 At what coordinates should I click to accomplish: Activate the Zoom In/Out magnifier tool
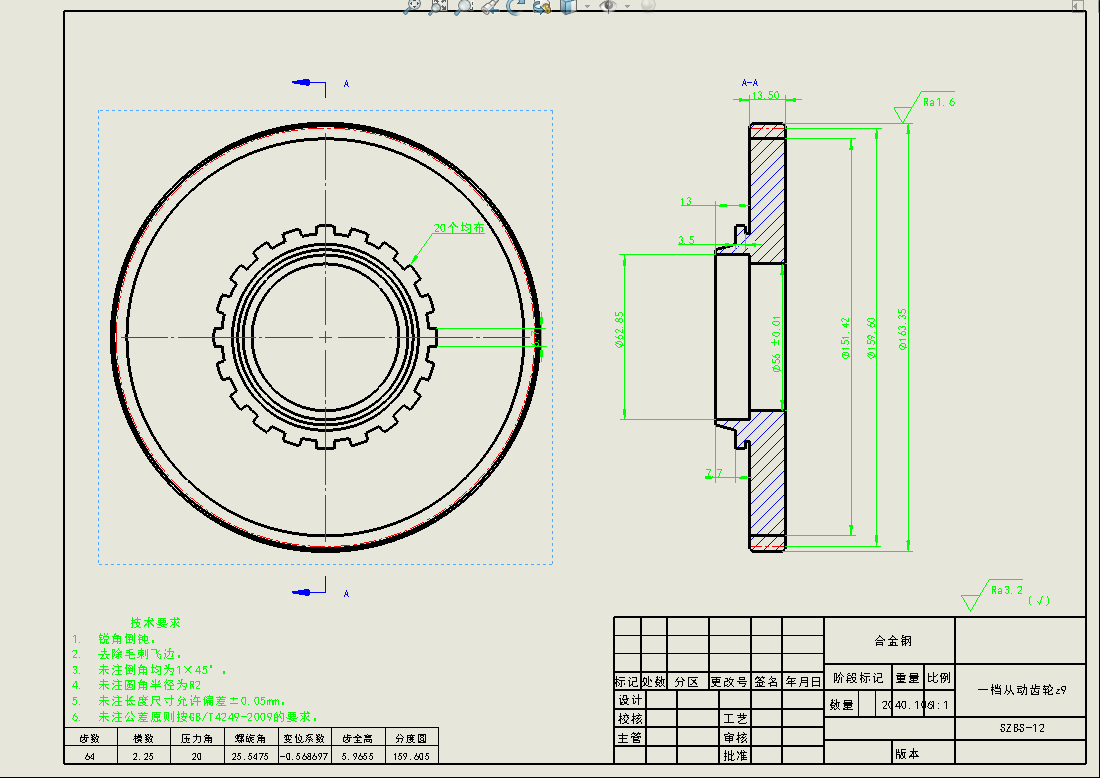[x=463, y=6]
